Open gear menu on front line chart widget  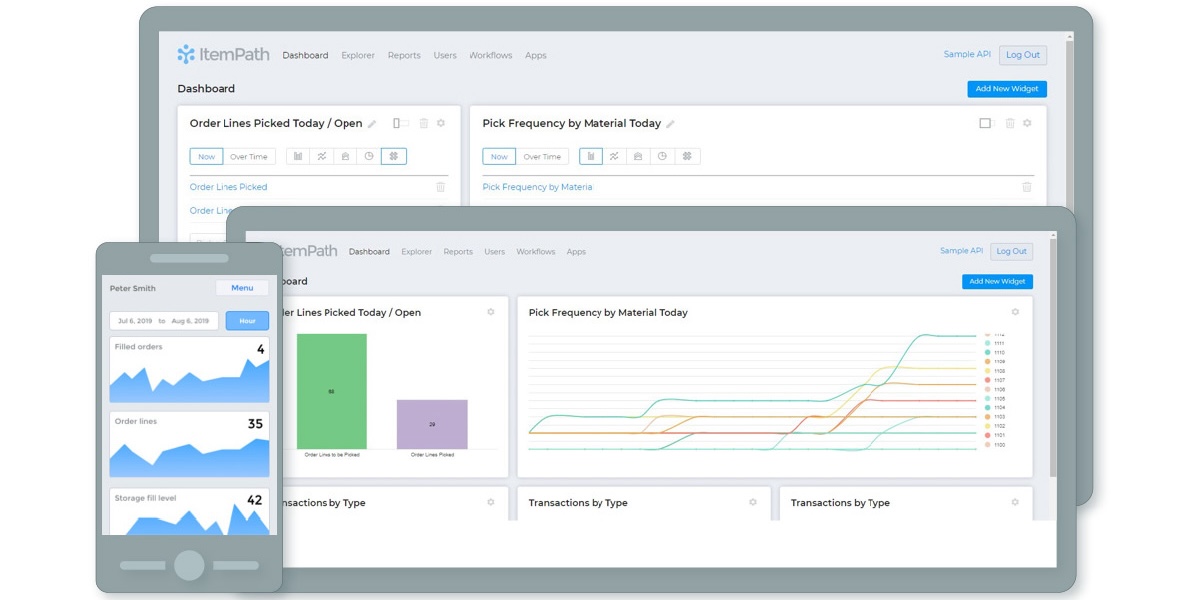click(x=1015, y=312)
